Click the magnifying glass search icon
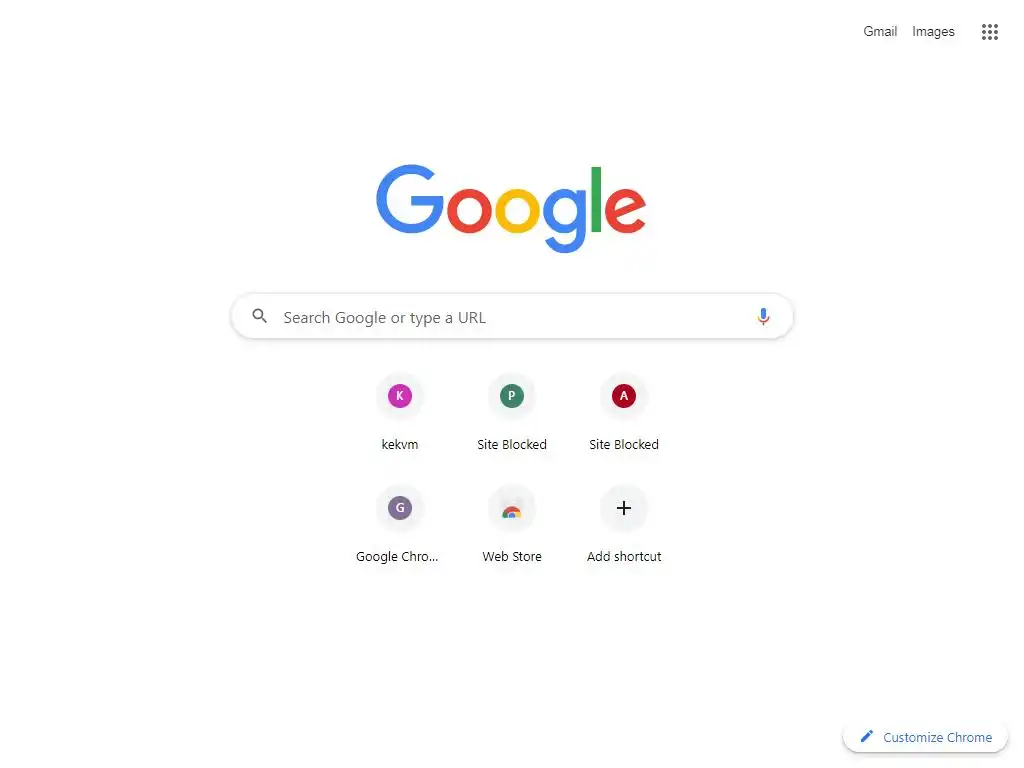 259,316
